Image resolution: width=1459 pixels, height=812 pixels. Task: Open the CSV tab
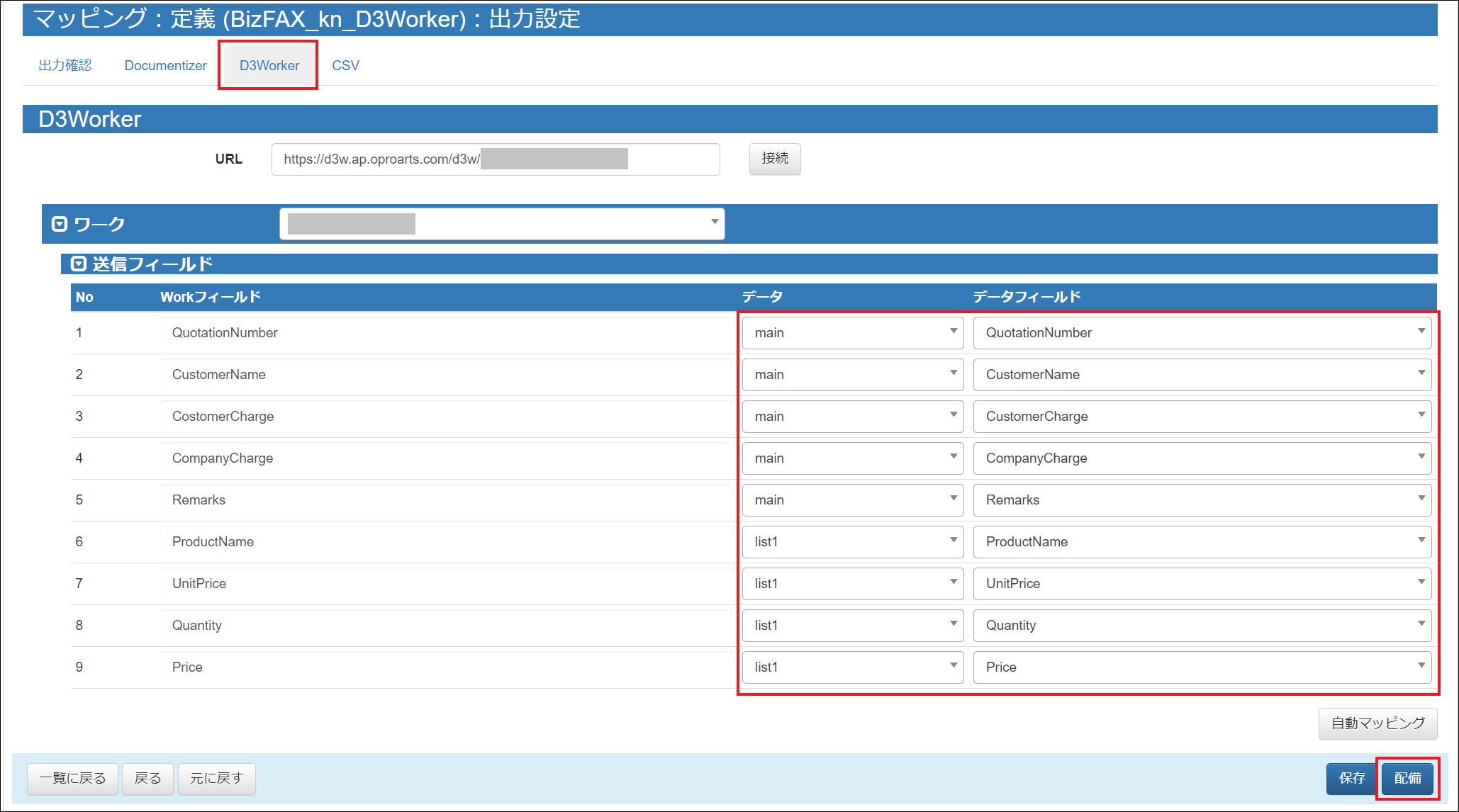tap(345, 65)
